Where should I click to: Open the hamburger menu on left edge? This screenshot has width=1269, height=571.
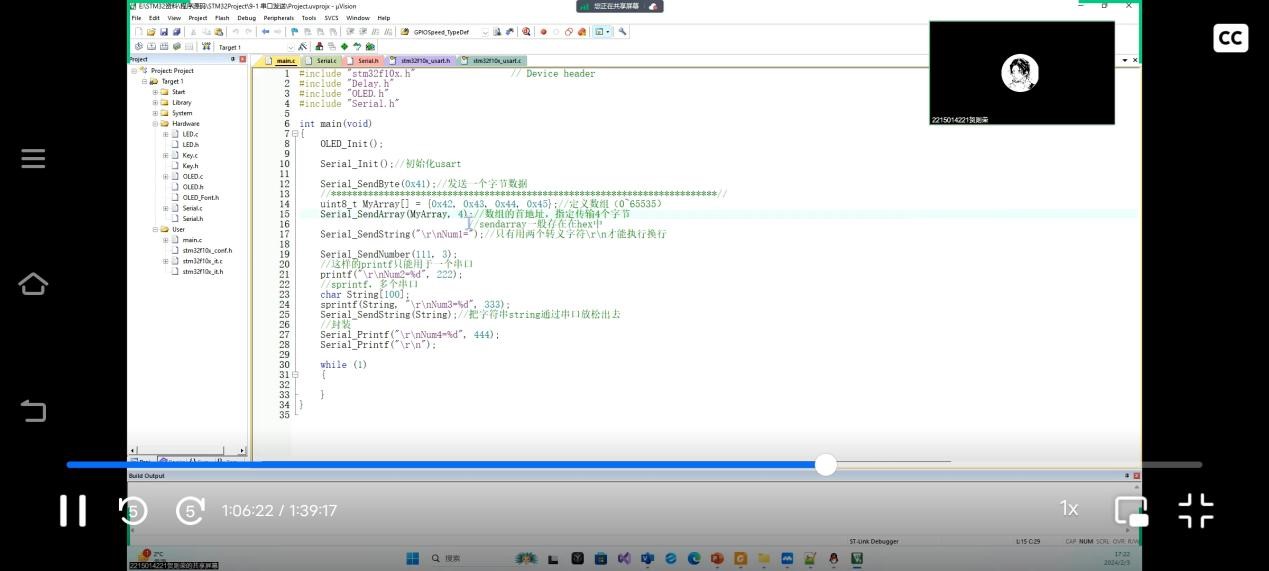[33, 158]
